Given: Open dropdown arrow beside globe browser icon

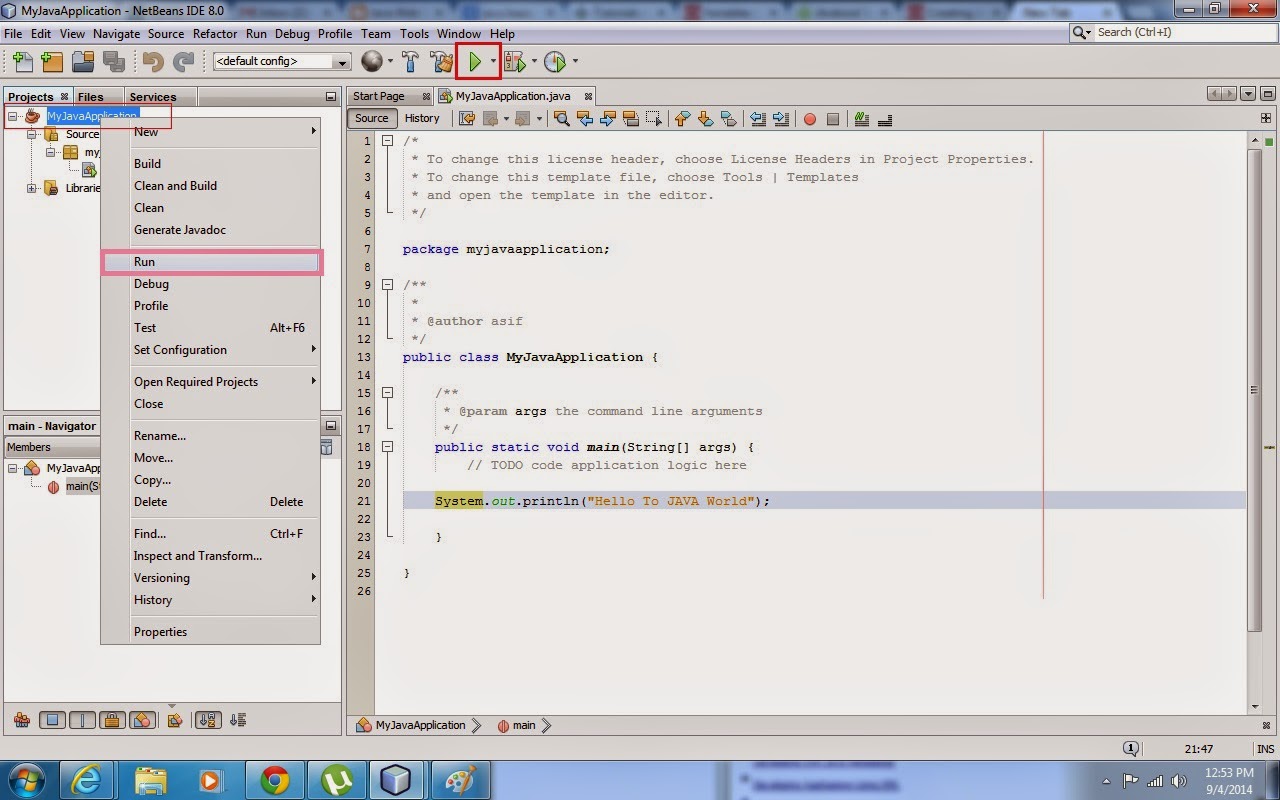Looking at the screenshot, I should click(390, 62).
